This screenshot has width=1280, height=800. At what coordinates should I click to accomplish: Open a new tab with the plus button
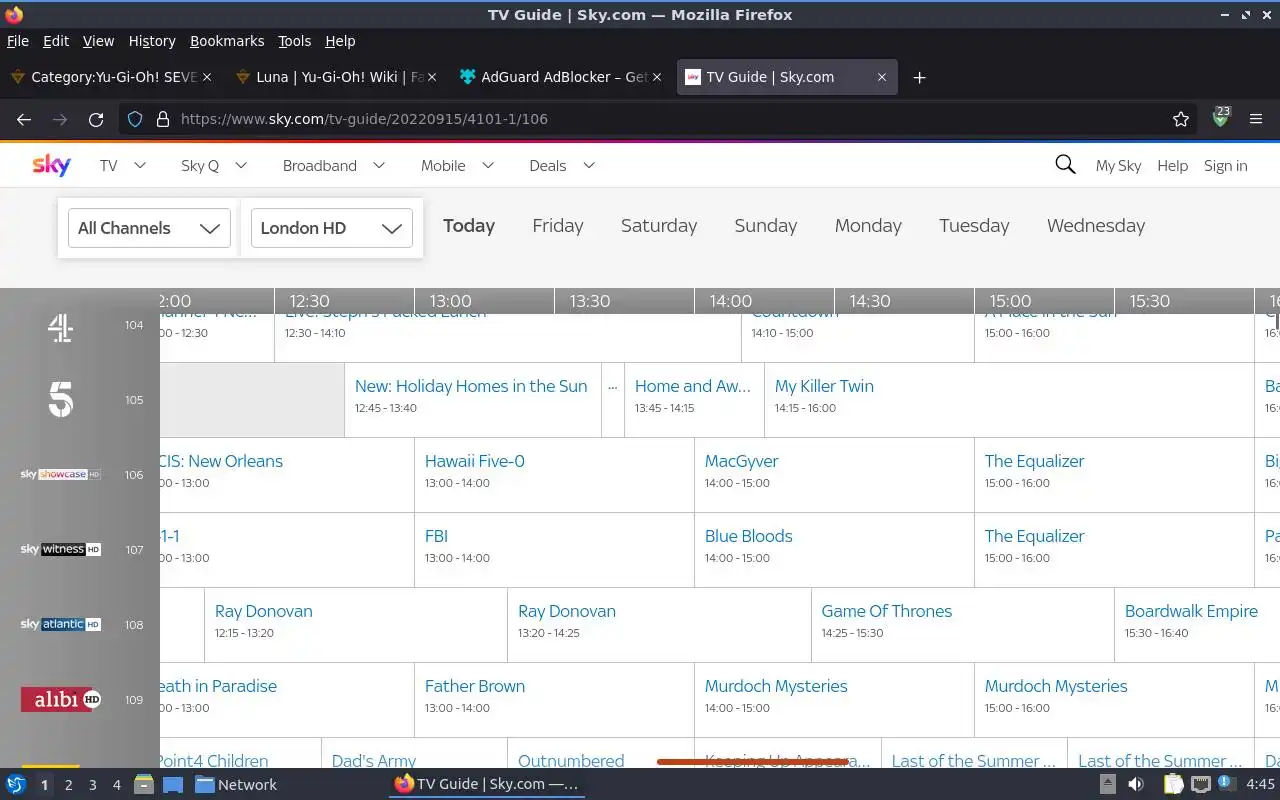coord(919,77)
